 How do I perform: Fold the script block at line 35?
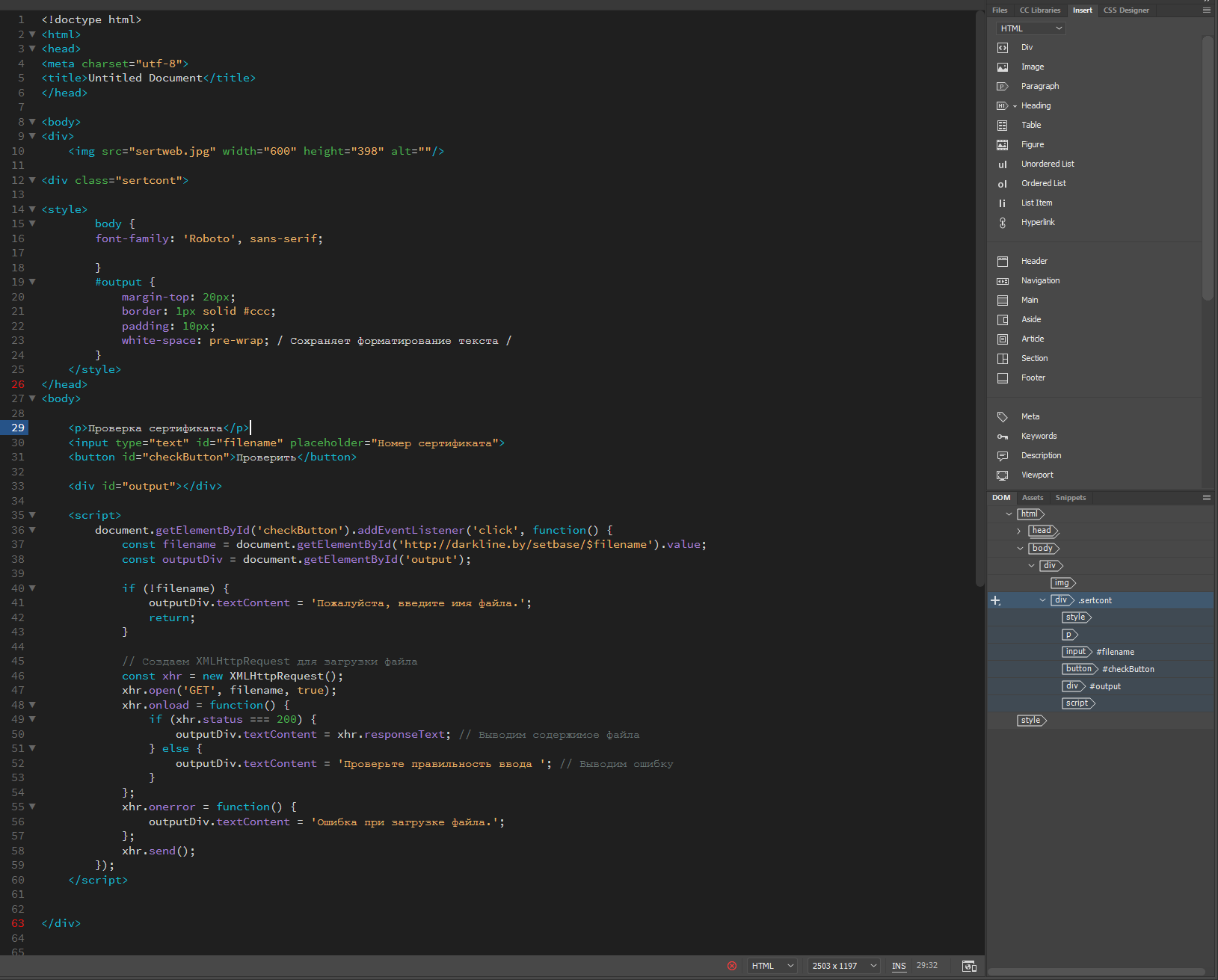pos(32,515)
